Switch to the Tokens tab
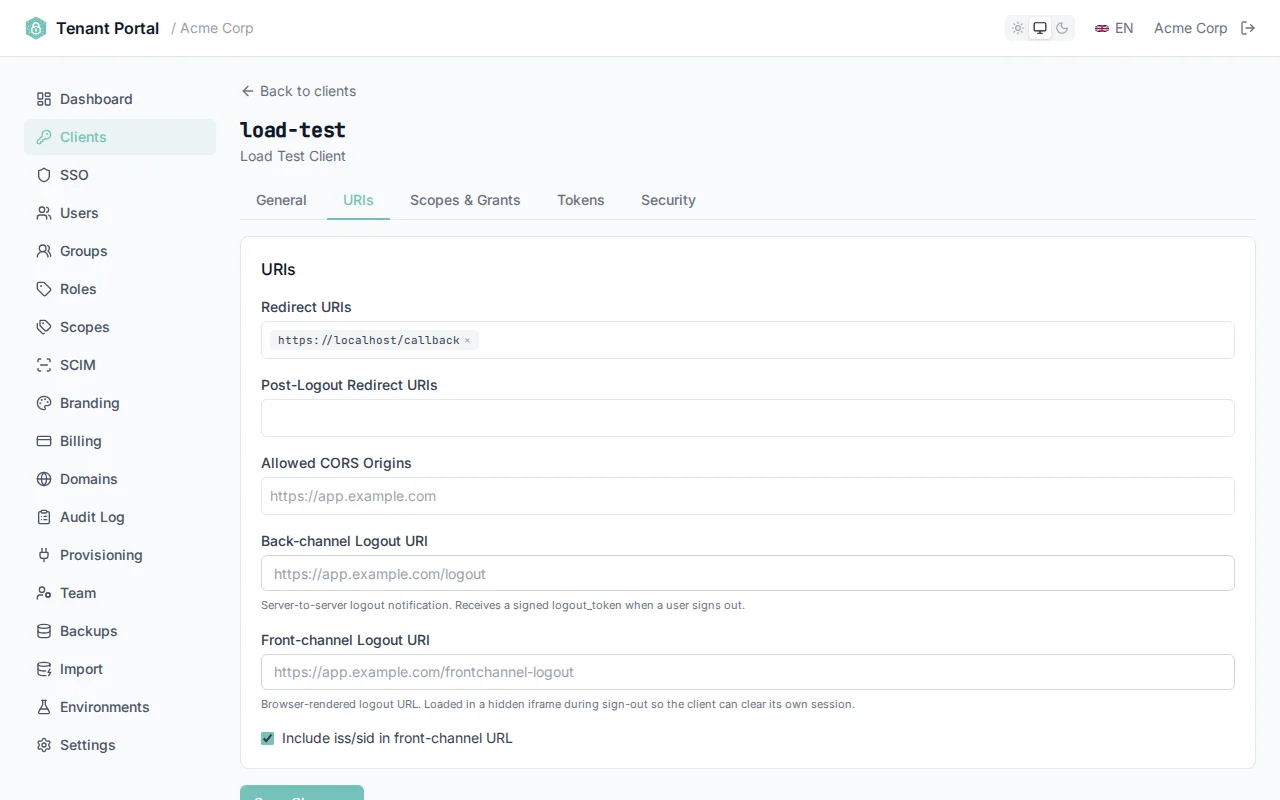1280x800 pixels. (x=581, y=200)
